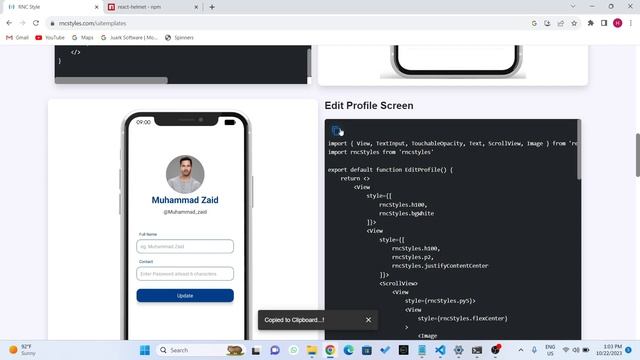Open the Juank Software bookmark
Viewport: 640px width, 360px height.
click(129, 38)
